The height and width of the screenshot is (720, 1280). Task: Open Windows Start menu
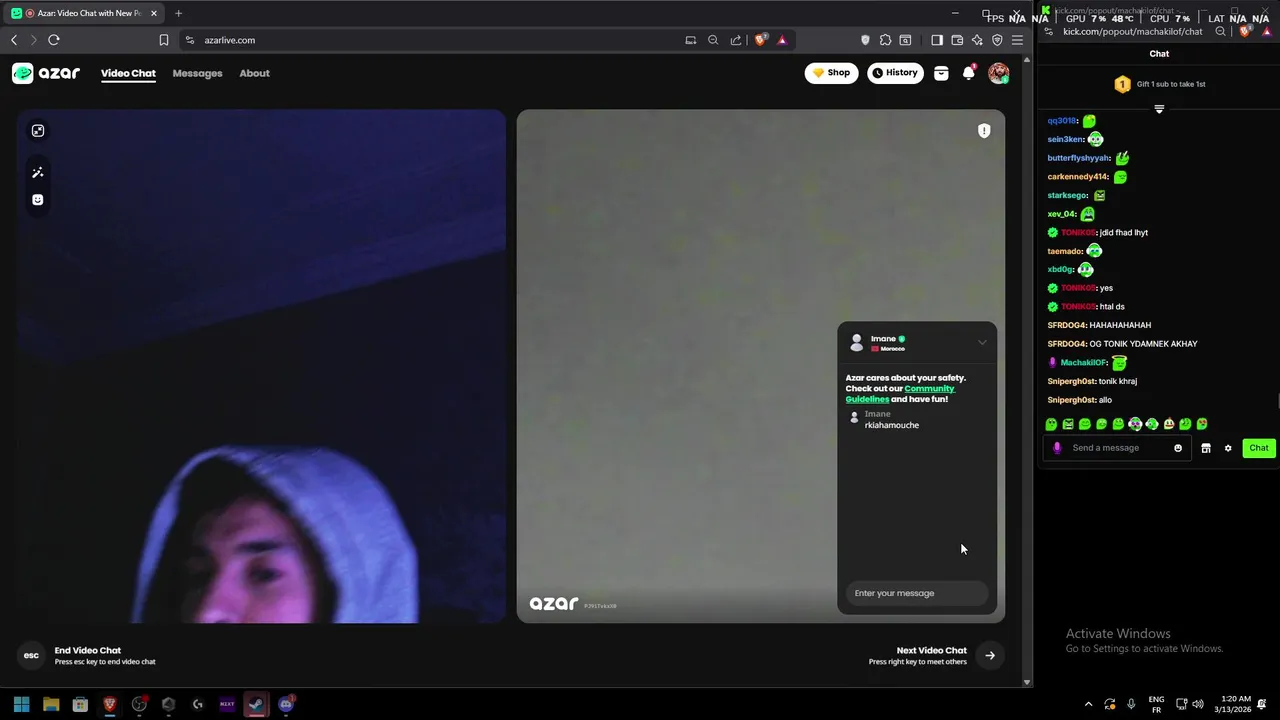tap(22, 704)
